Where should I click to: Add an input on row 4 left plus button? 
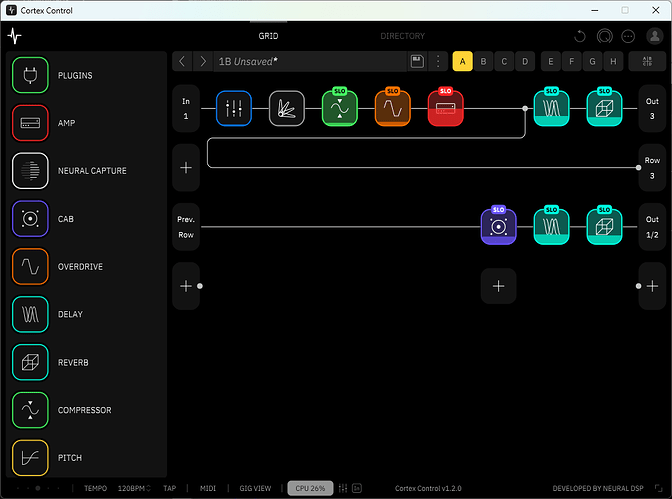point(186,286)
